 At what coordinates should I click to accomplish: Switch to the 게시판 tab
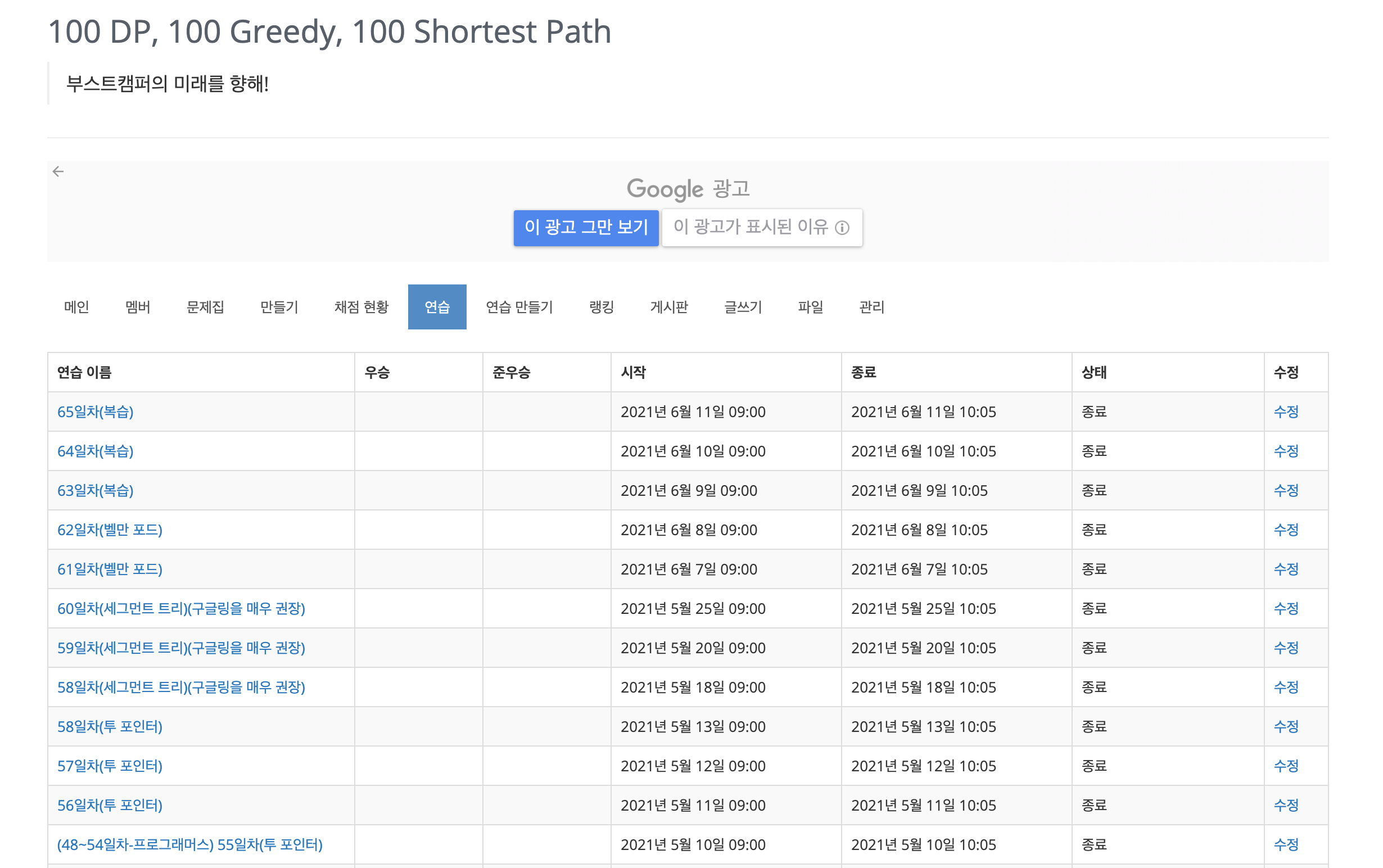click(x=669, y=307)
